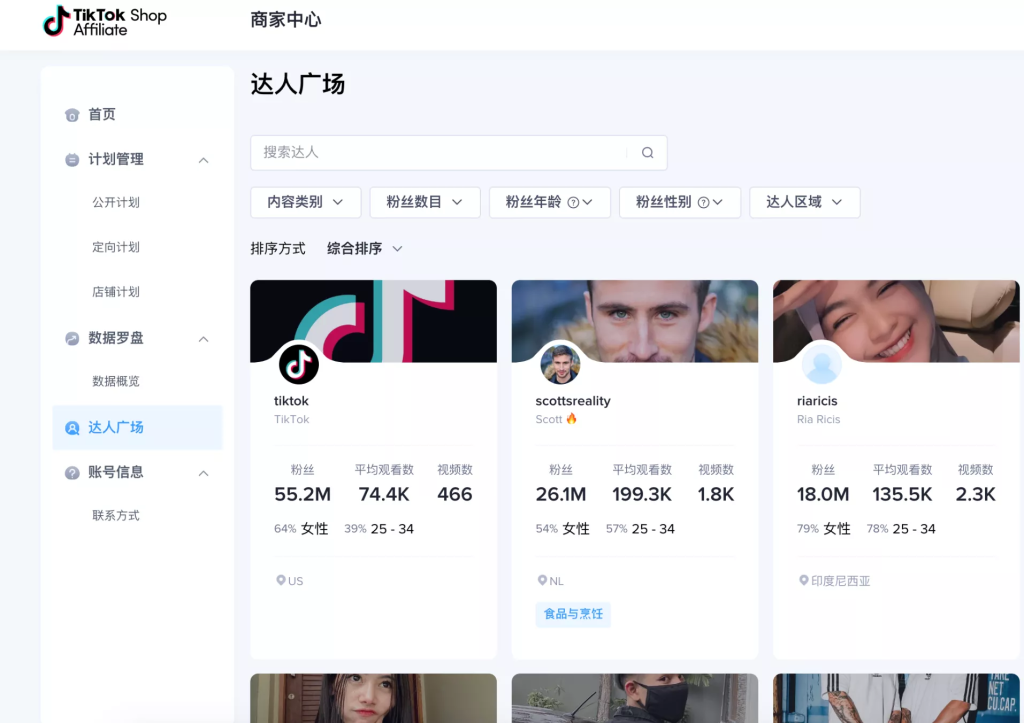Click the scottsreality card banner photo
Viewport: 1024px width, 723px height.
(635, 321)
